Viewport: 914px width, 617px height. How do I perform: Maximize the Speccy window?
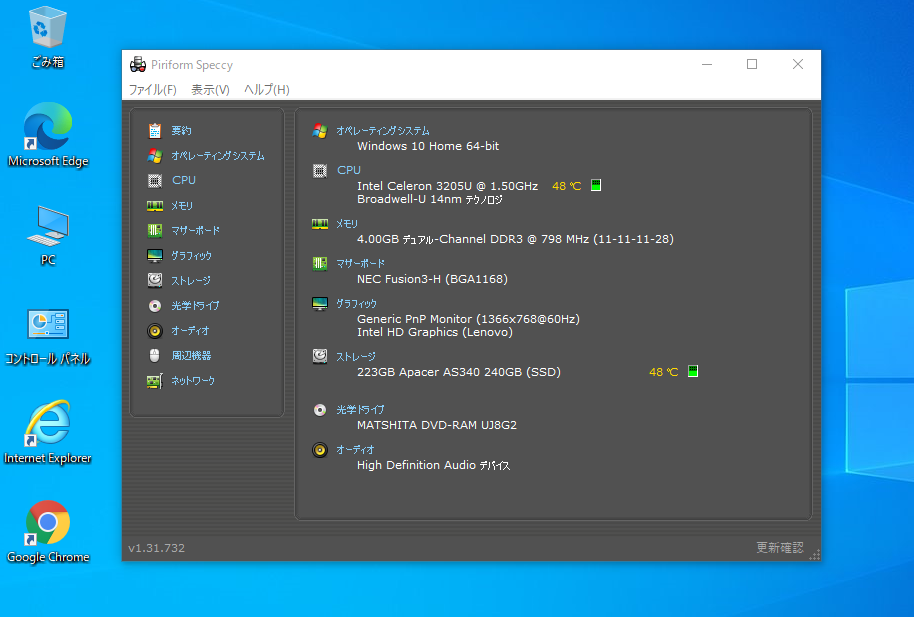coord(752,64)
